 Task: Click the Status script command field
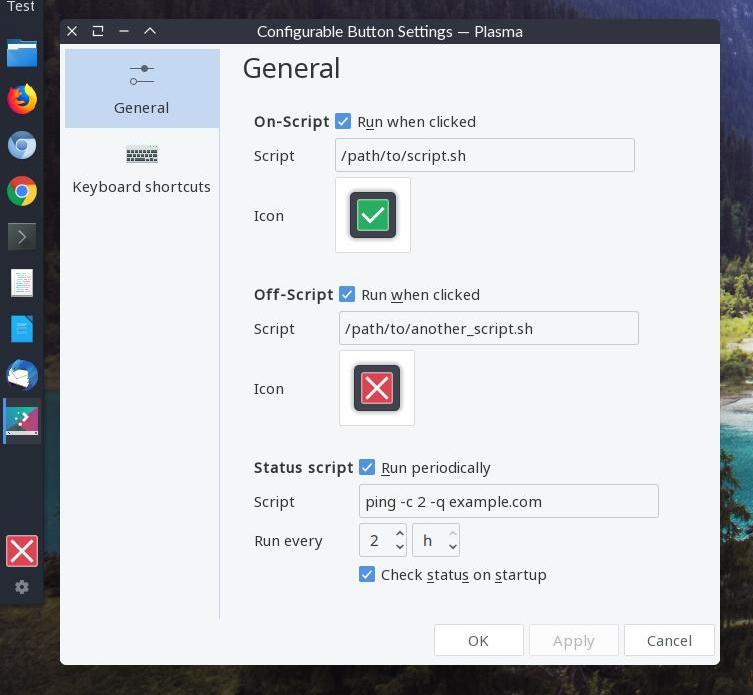click(509, 501)
